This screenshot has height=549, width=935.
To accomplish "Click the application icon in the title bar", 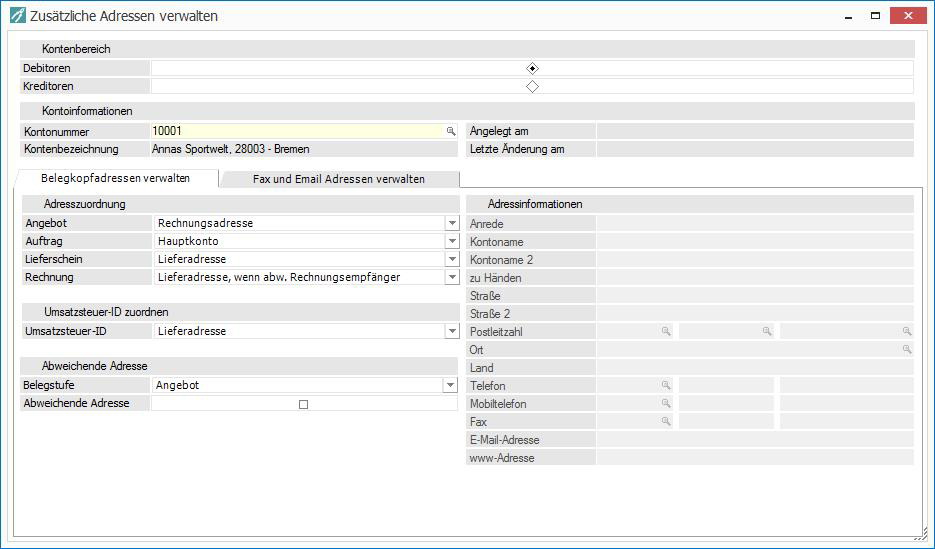I will 18,15.
